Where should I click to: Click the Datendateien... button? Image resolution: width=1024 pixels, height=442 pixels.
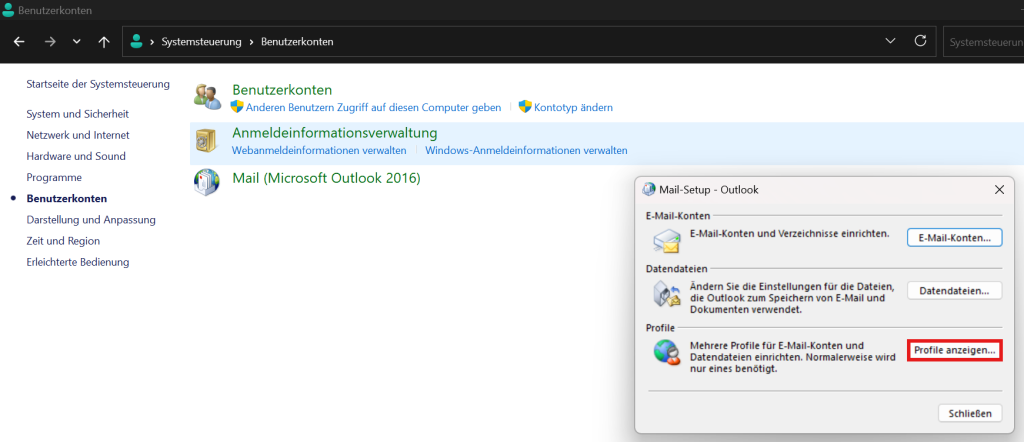(x=954, y=291)
